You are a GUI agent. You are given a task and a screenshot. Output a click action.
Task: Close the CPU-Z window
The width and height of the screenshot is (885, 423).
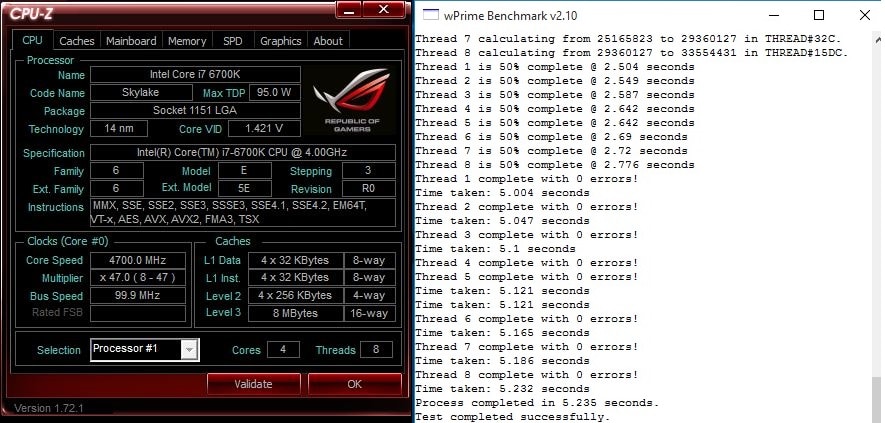point(383,8)
